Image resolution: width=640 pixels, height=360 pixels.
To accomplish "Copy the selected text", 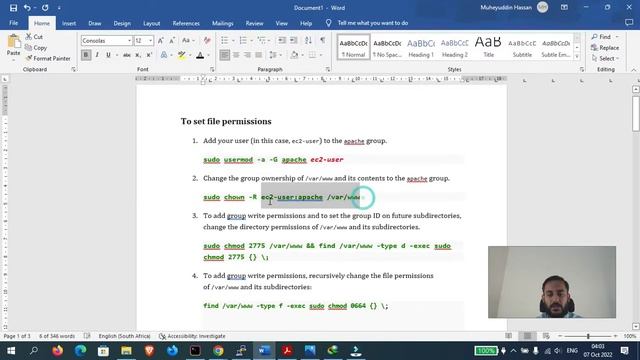I will [36, 48].
